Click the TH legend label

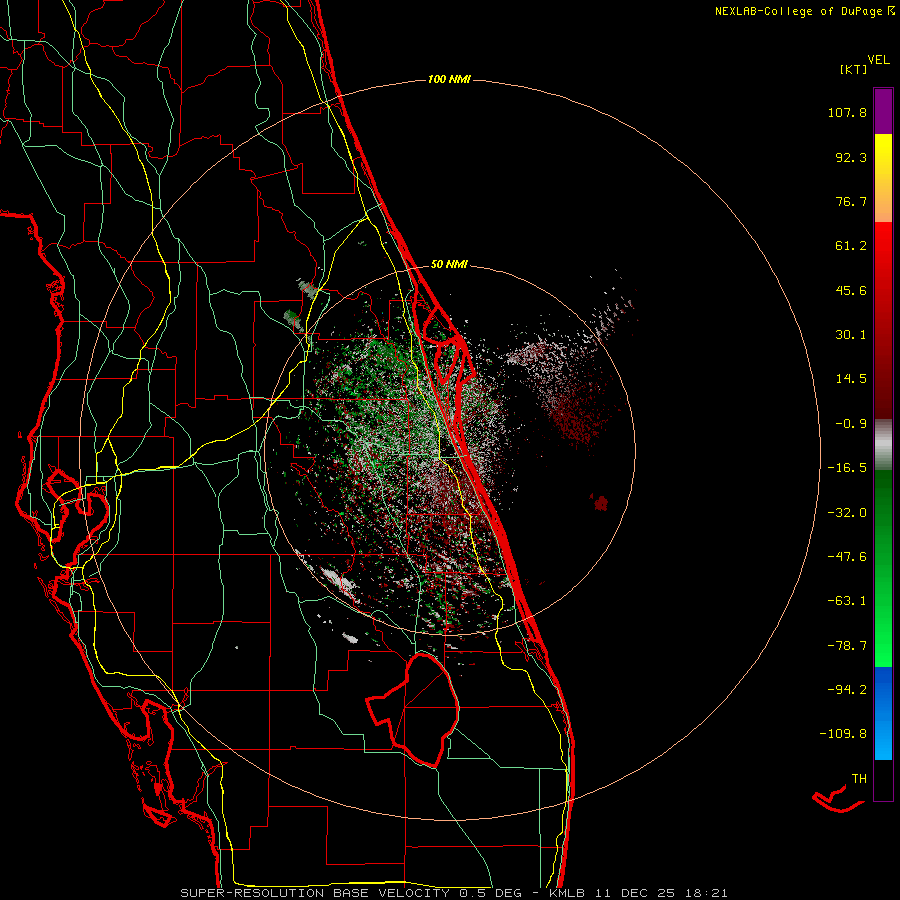pos(859,779)
